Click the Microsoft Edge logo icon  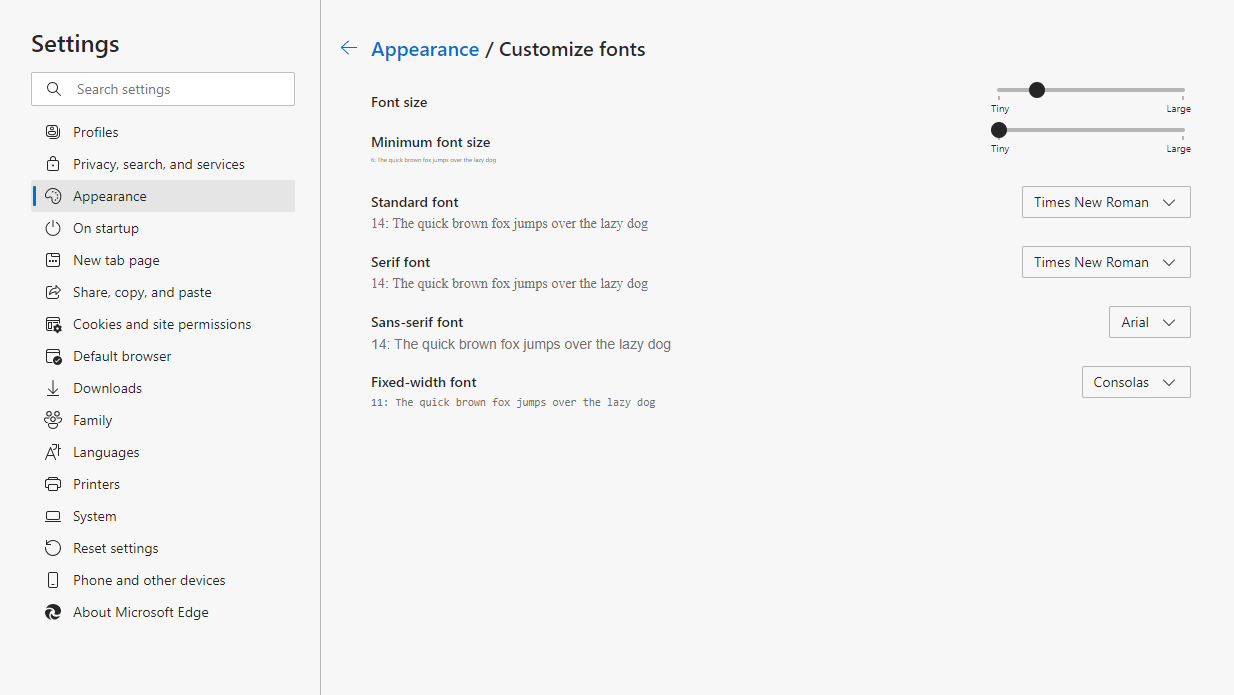pos(53,612)
